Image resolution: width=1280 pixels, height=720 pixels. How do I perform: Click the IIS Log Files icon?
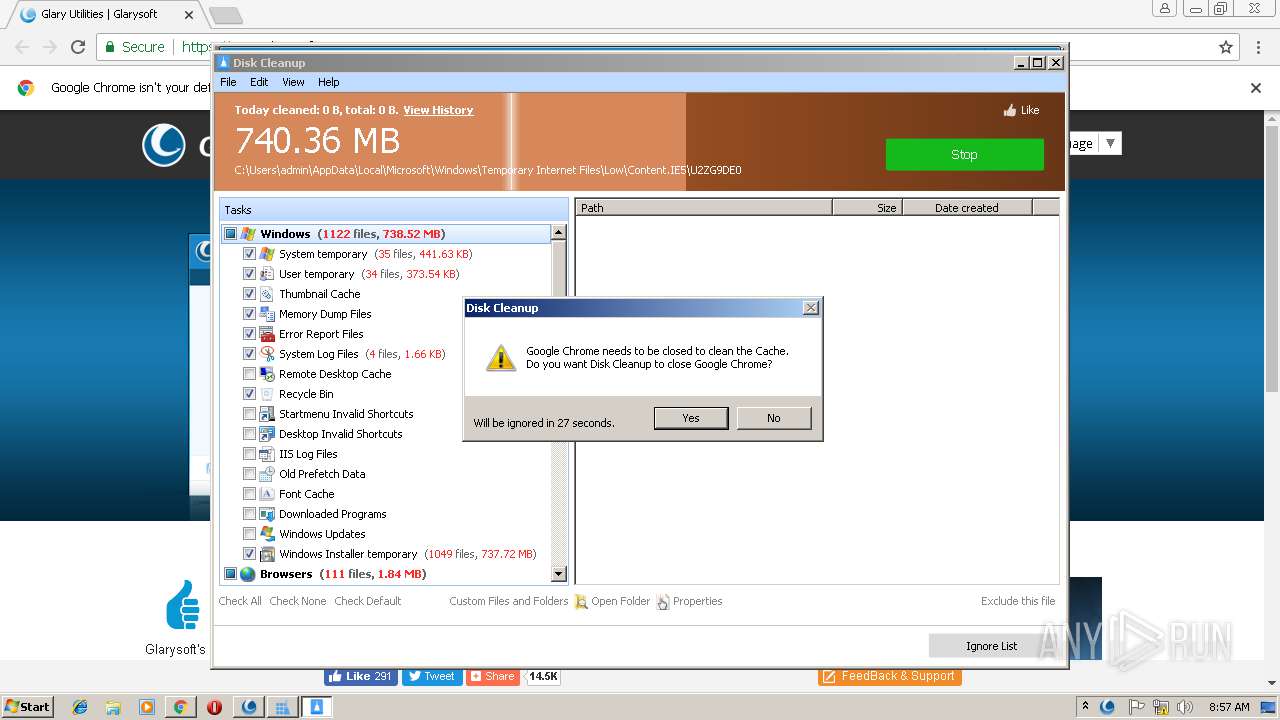point(267,454)
